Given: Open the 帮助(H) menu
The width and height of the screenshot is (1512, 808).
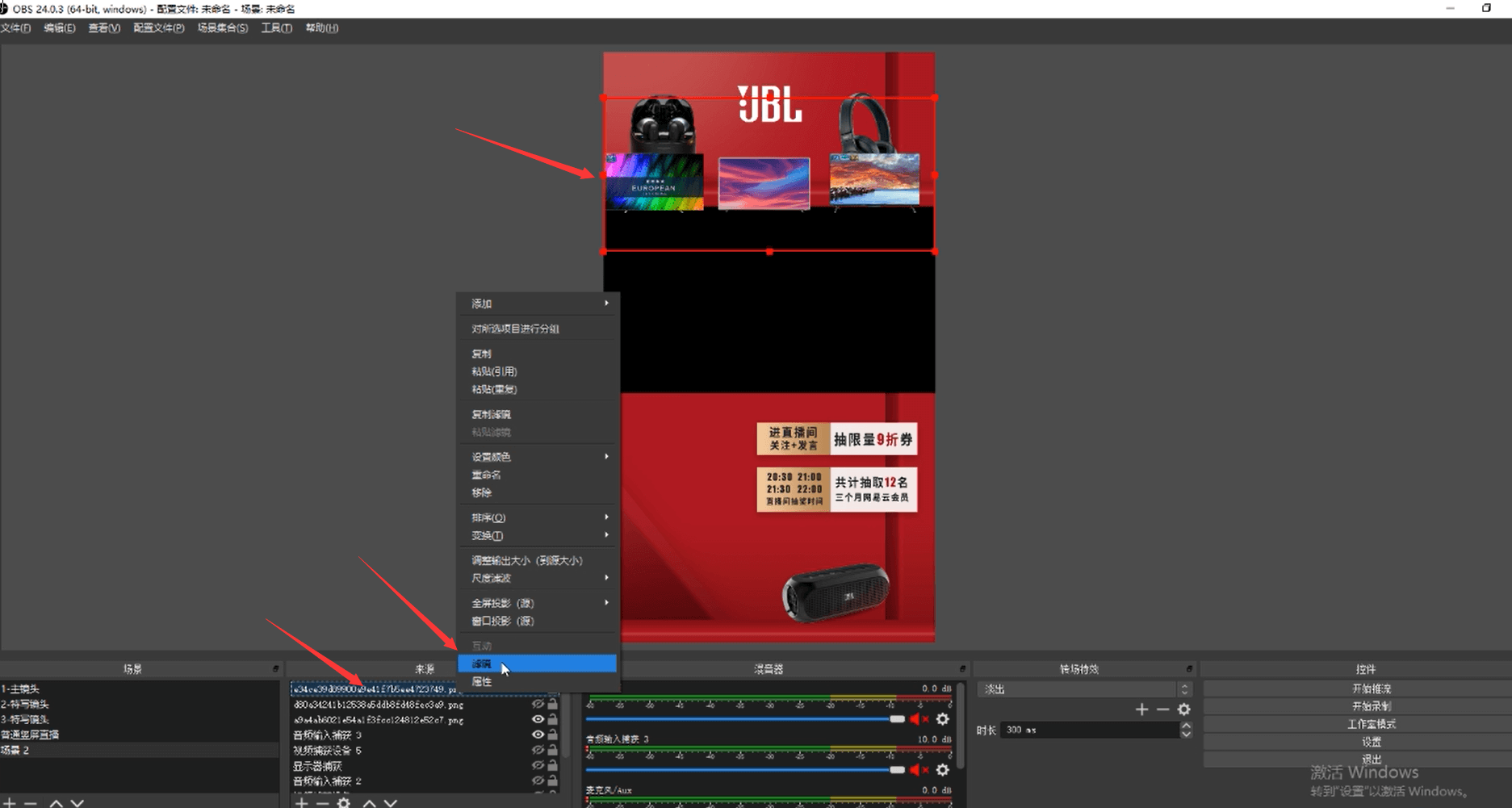Looking at the screenshot, I should coord(322,28).
